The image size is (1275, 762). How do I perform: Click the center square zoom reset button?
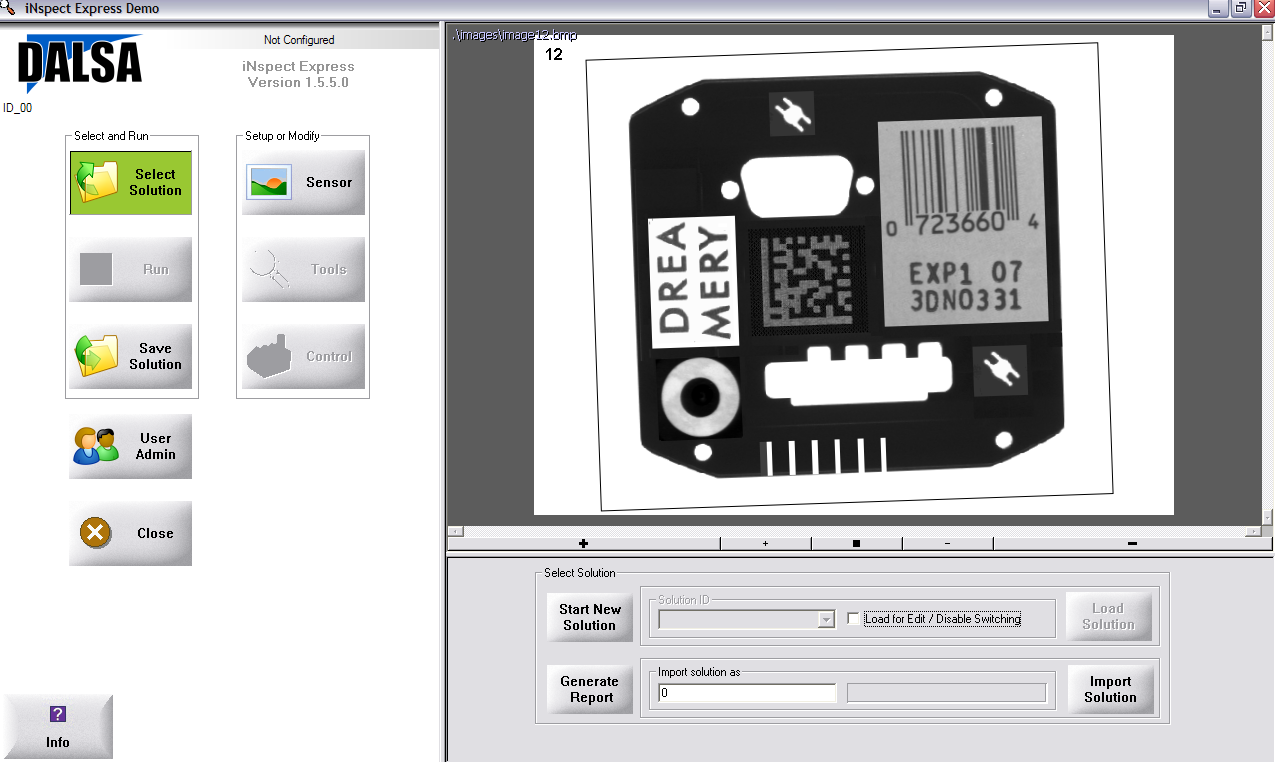coord(856,544)
